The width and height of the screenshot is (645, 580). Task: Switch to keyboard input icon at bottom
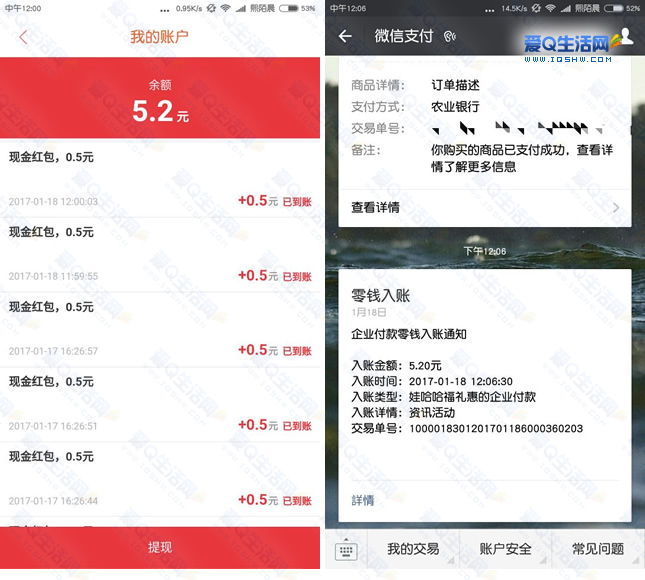coord(346,550)
